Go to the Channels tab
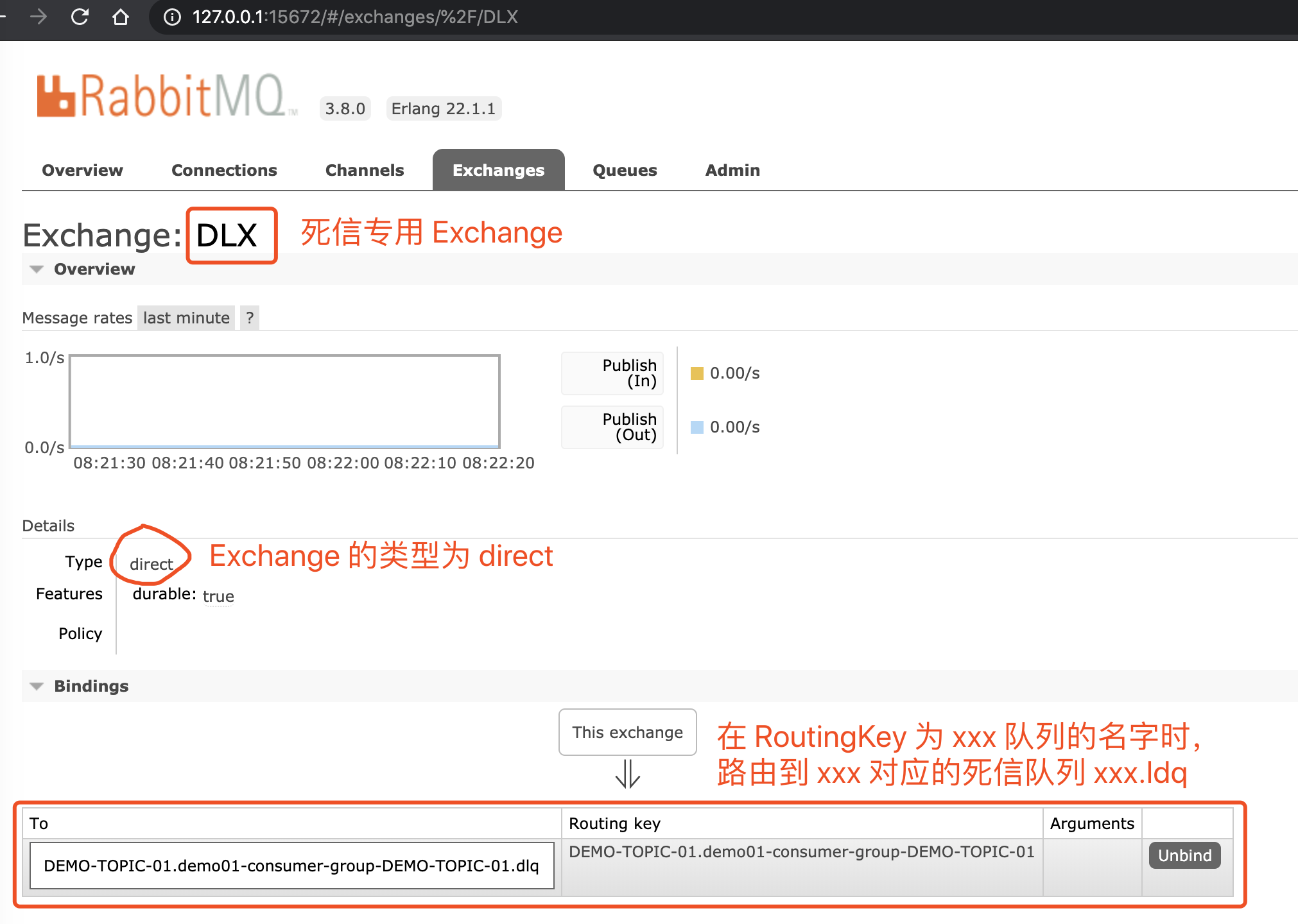Viewport: 1298px width, 924px height. point(365,170)
